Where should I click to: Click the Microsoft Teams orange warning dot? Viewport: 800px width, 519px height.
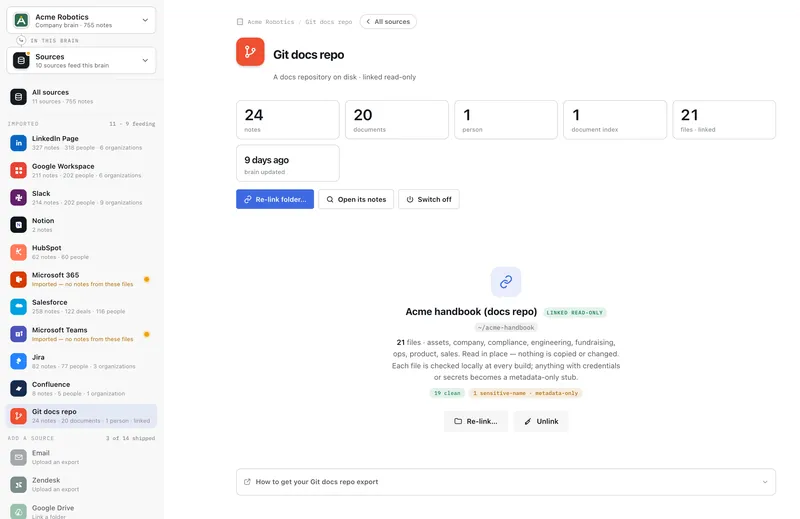(x=146, y=334)
